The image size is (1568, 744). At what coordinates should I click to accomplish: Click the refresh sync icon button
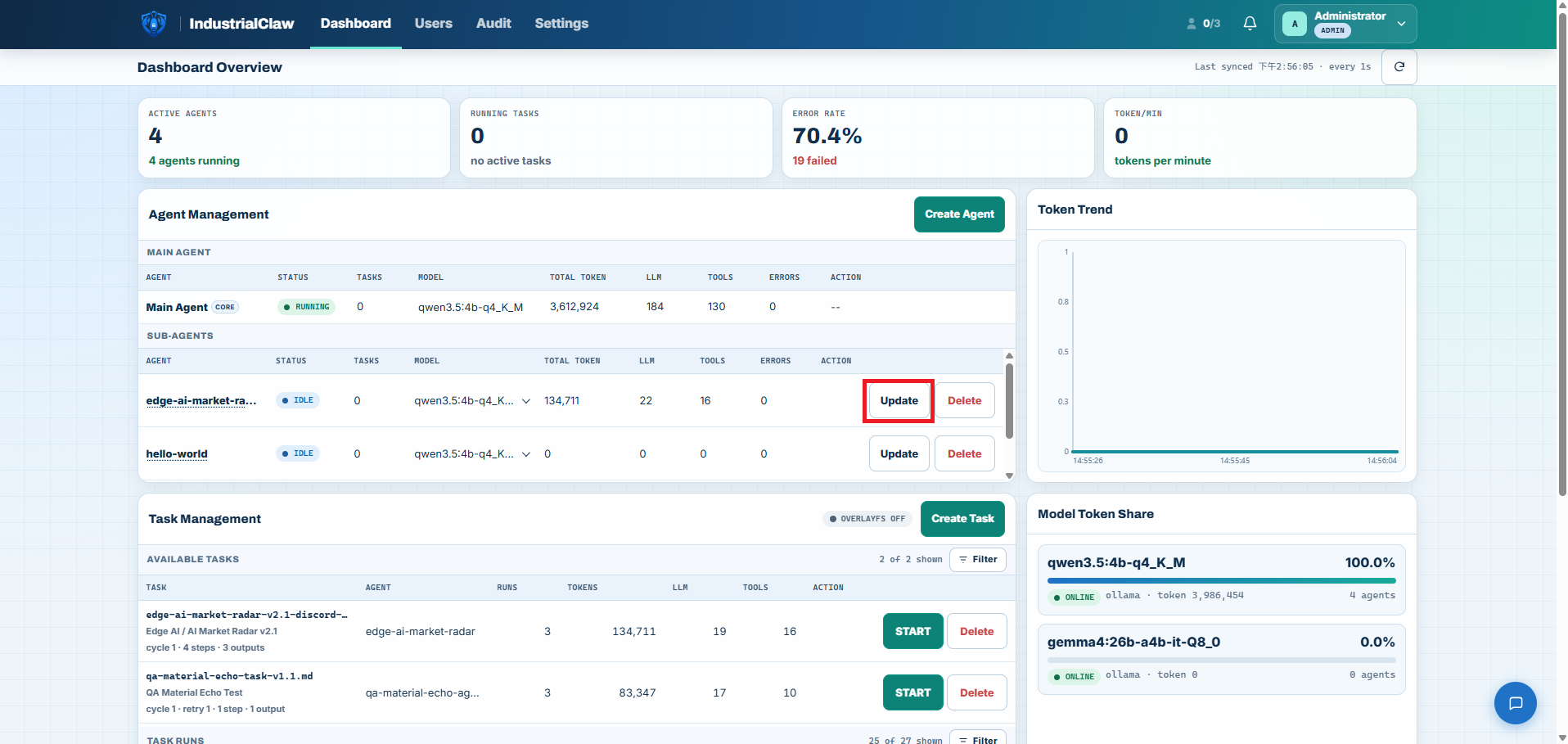[x=1399, y=67]
